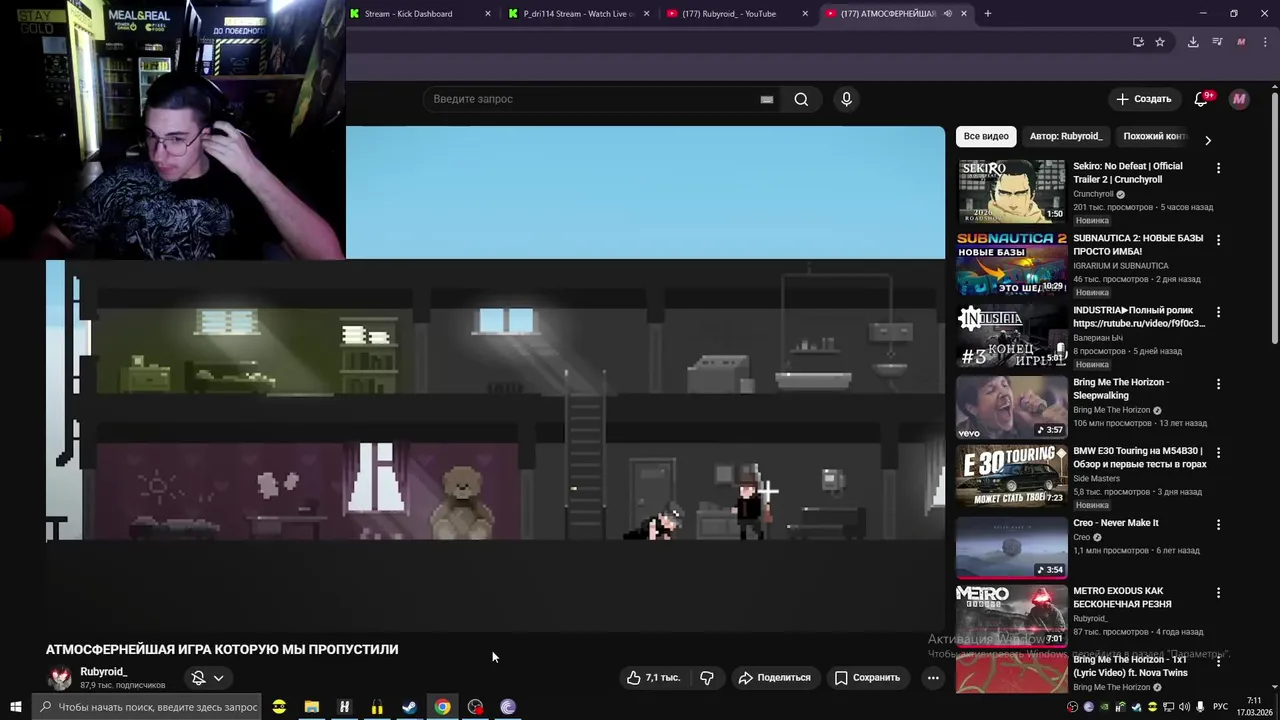Open Steam from the taskbar
This screenshot has height=720, width=1280.
(x=409, y=707)
